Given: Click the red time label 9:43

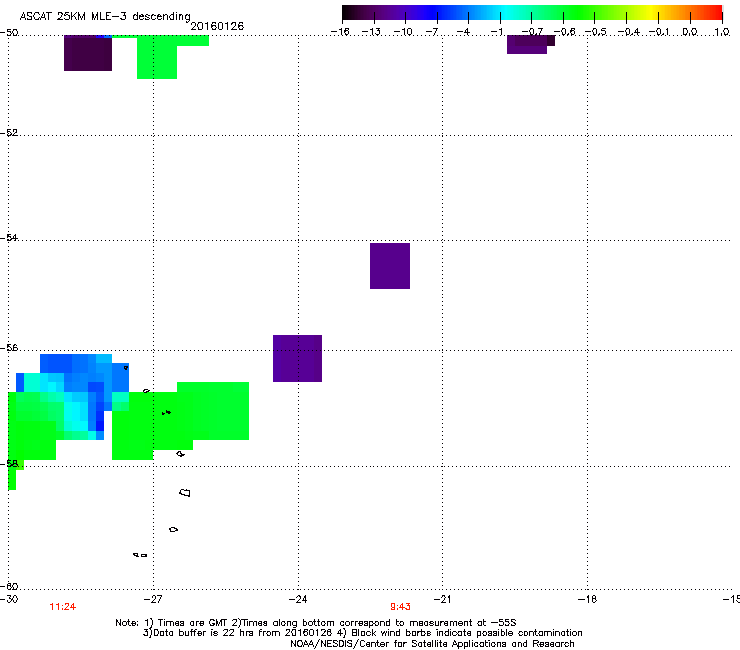Looking at the screenshot, I should pyautogui.click(x=400, y=607).
